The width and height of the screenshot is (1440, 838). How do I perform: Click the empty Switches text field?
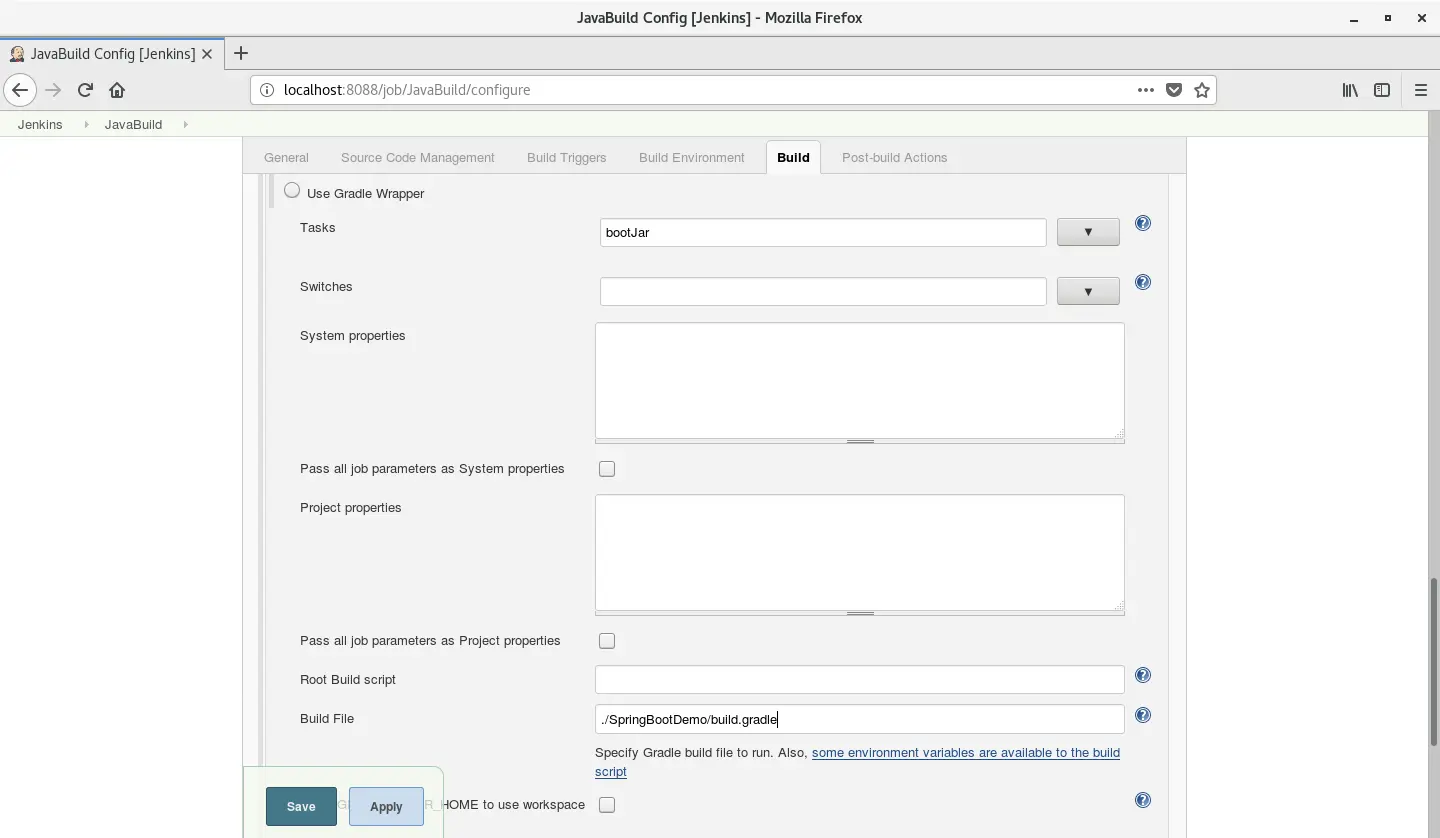[823, 291]
